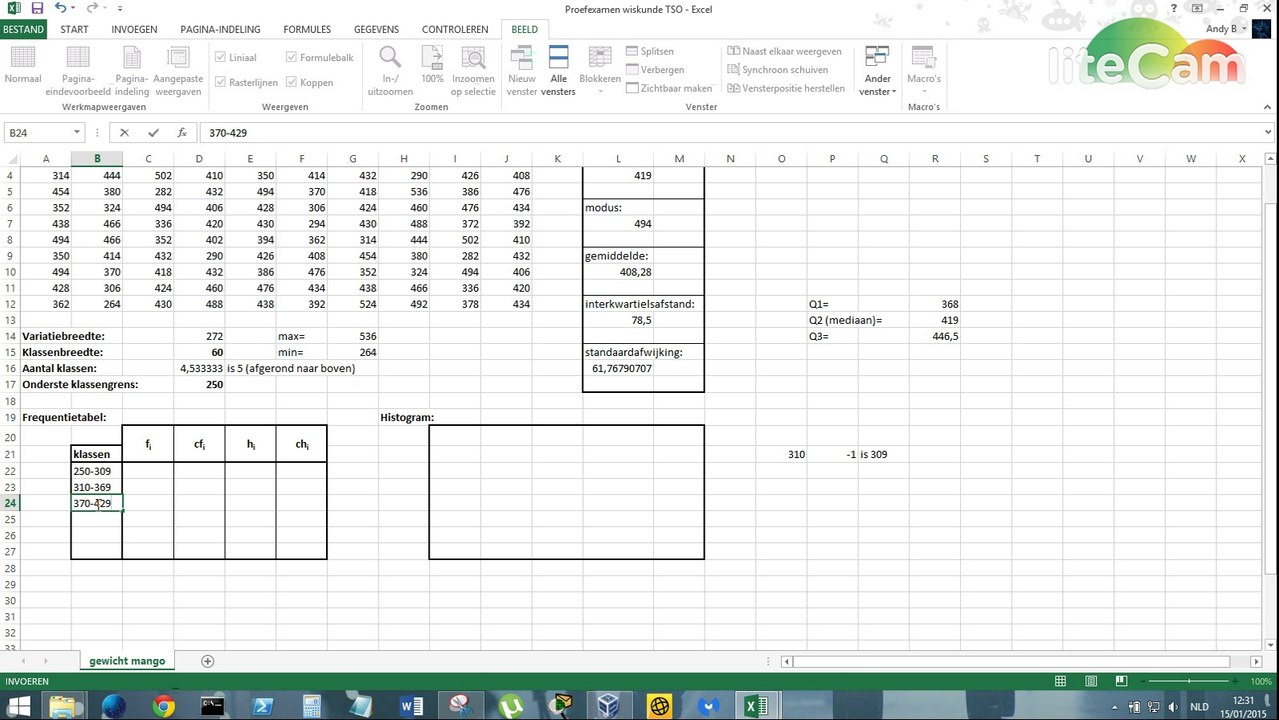1279x720 pixels.
Task: Open the In-/uitzoomen zoom dialog
Action: click(390, 70)
